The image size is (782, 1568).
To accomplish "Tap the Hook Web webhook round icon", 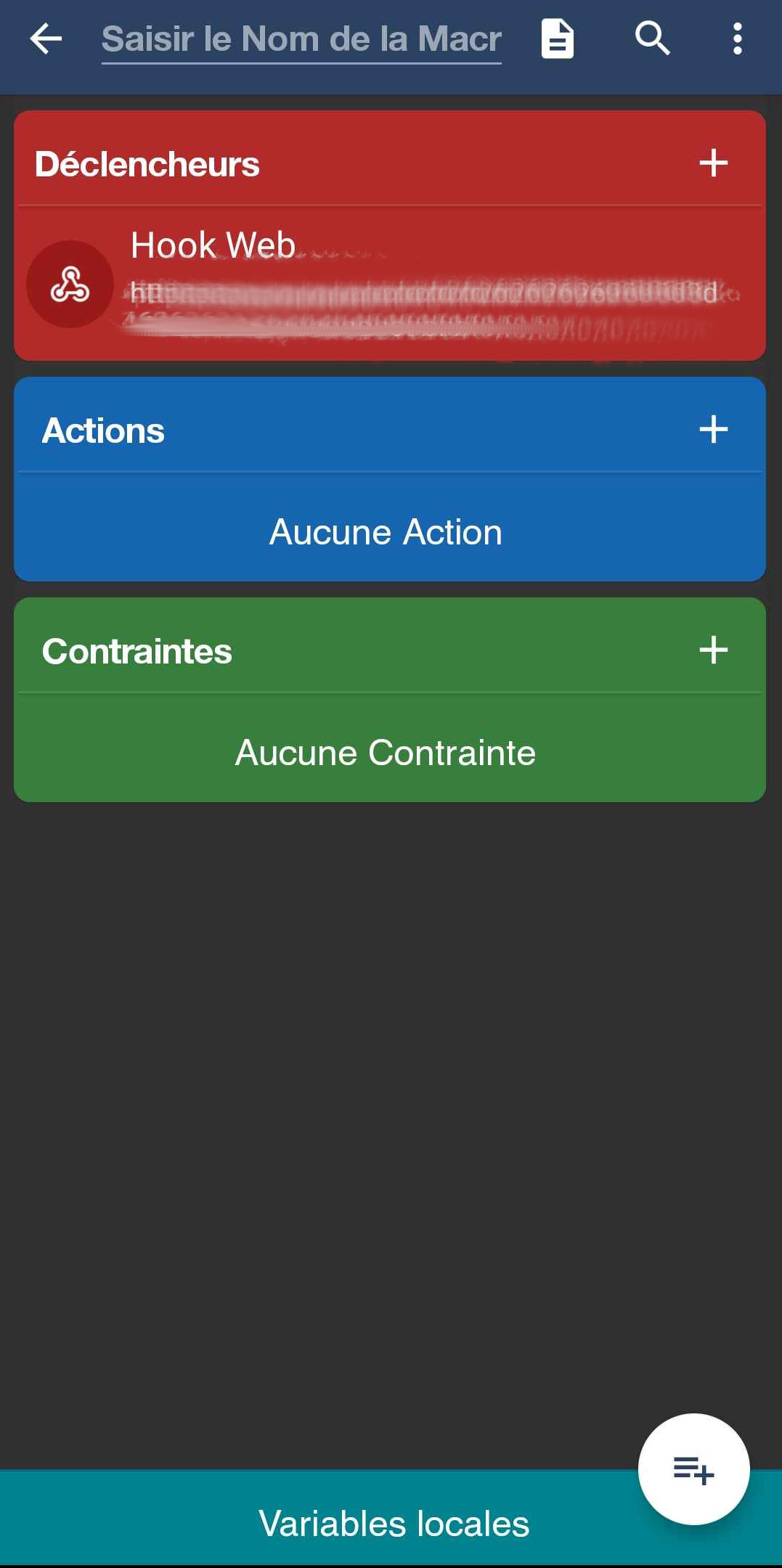I will click(x=70, y=284).
